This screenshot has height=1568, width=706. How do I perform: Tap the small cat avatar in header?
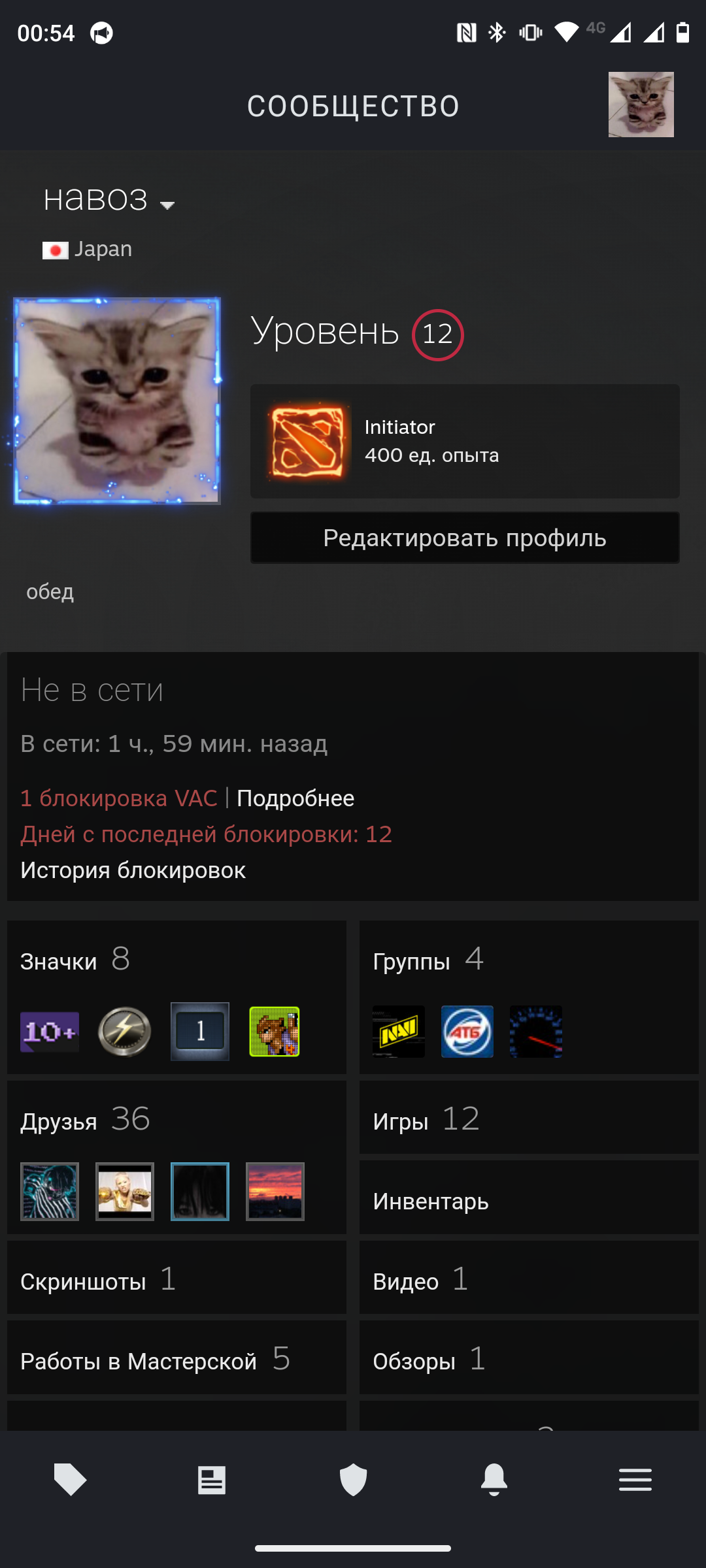[x=641, y=105]
